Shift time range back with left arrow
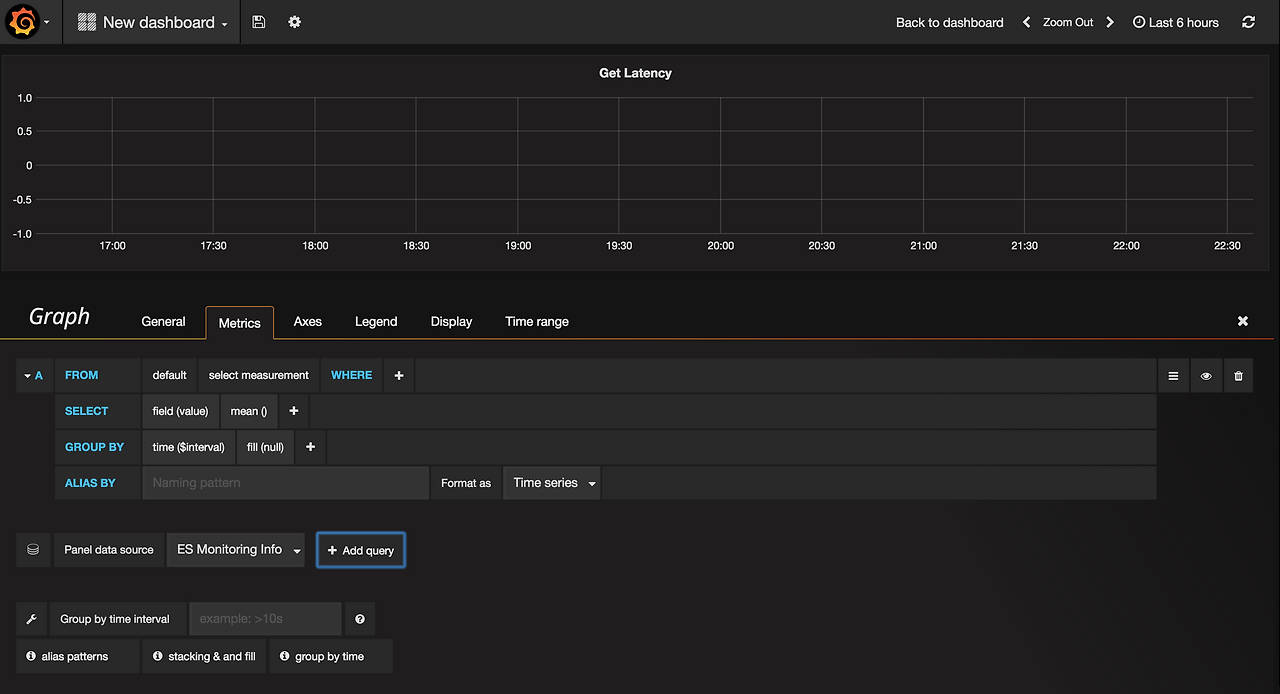Screen dimensions: 1280x694 1026,22
